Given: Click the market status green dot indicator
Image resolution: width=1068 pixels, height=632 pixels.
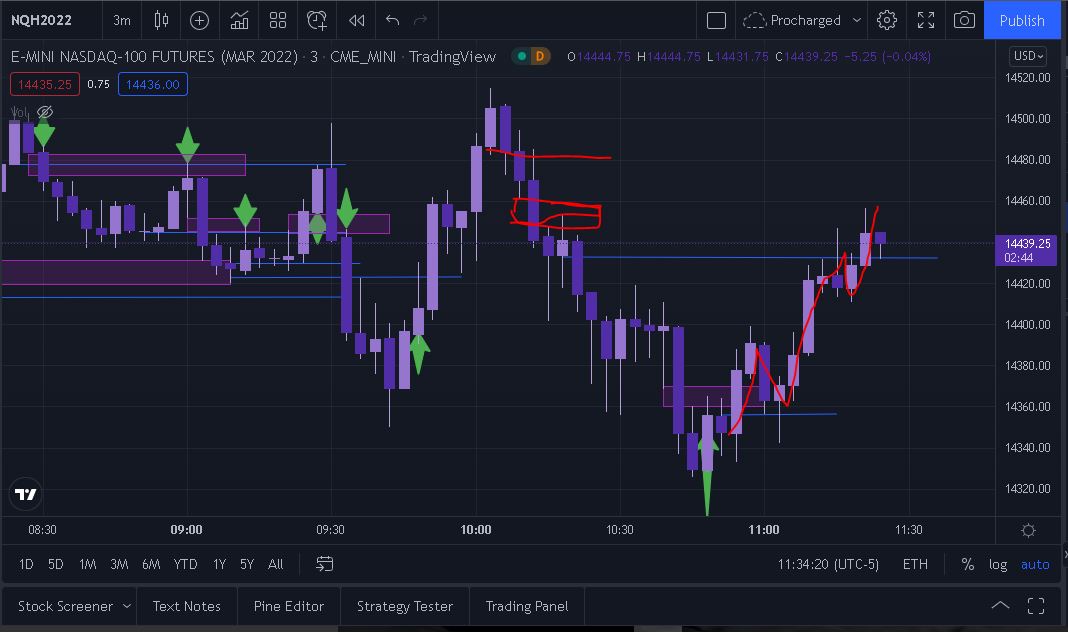Looking at the screenshot, I should point(522,57).
